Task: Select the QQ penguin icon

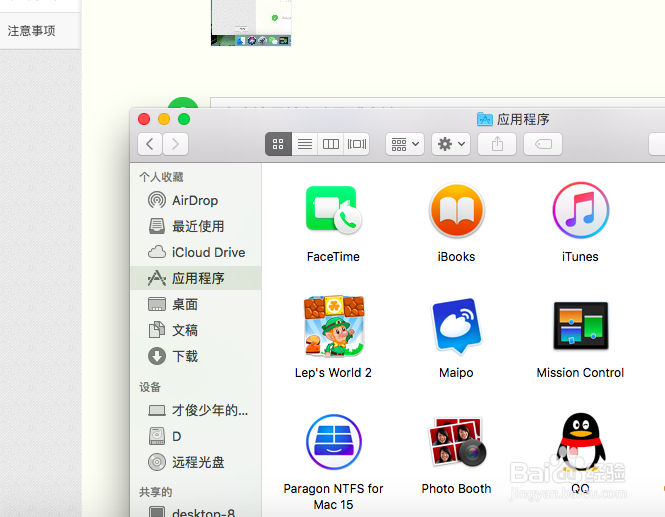Action: click(x=580, y=442)
